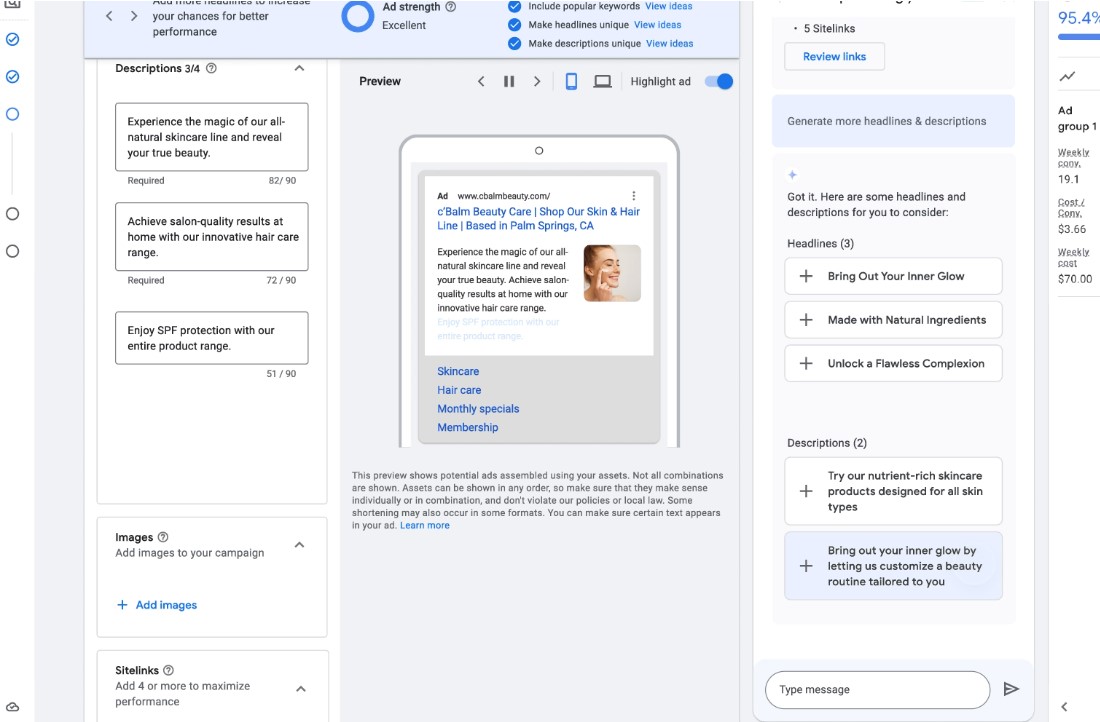Show the next ad preview

click(537, 81)
